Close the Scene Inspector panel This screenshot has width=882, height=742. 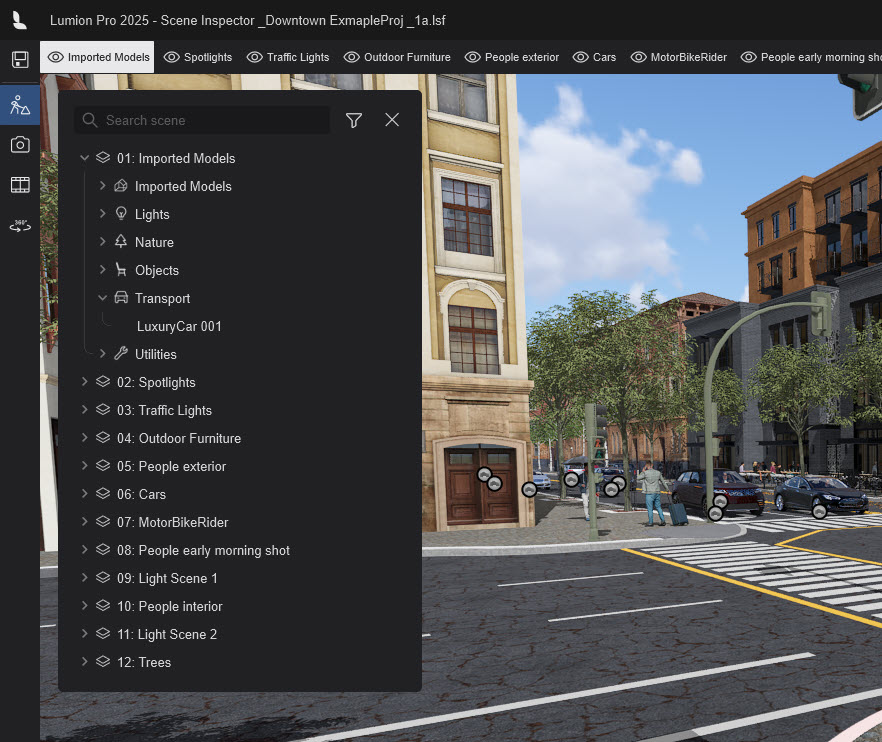392,120
